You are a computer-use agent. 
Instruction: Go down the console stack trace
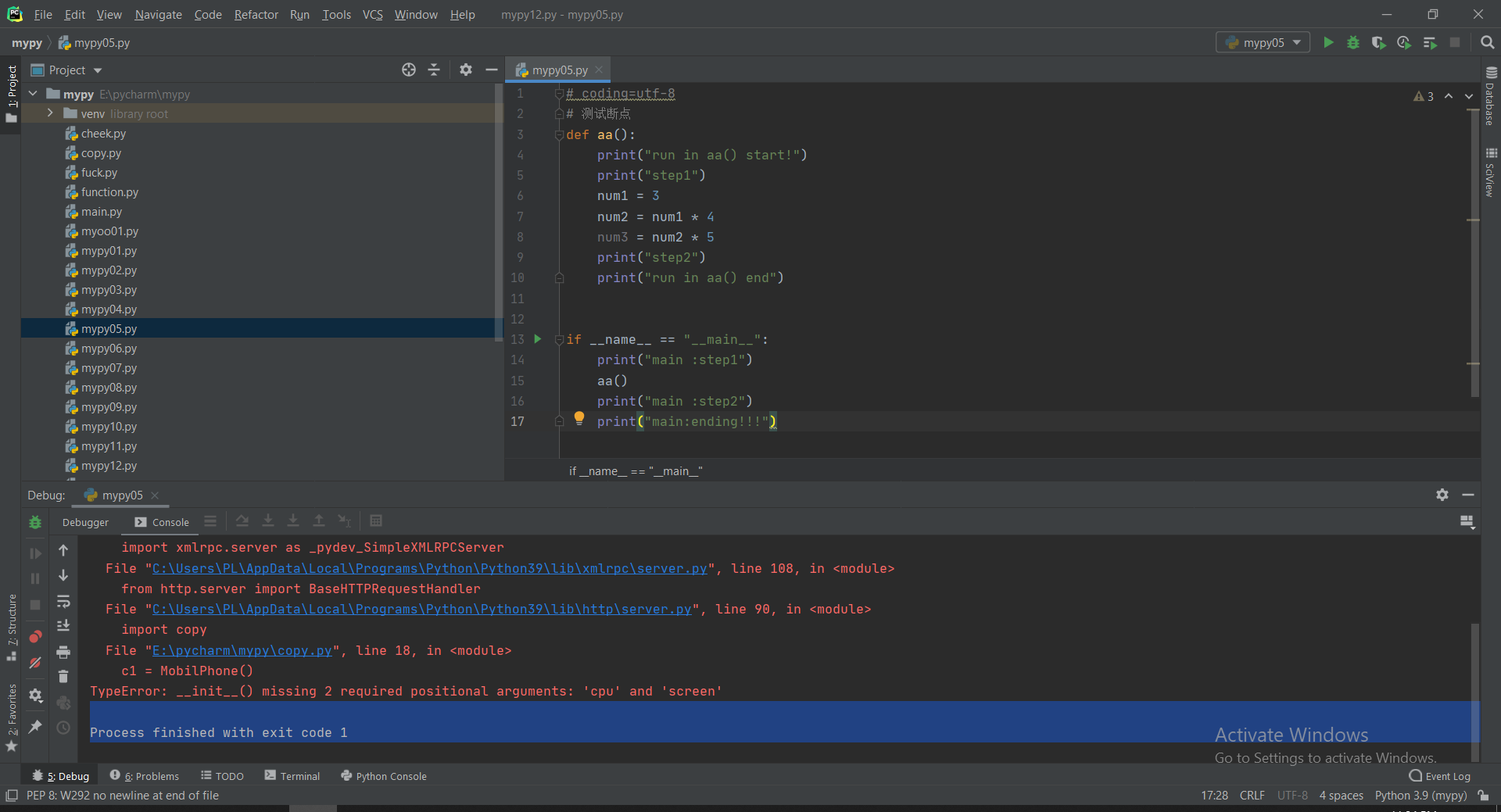(63, 575)
